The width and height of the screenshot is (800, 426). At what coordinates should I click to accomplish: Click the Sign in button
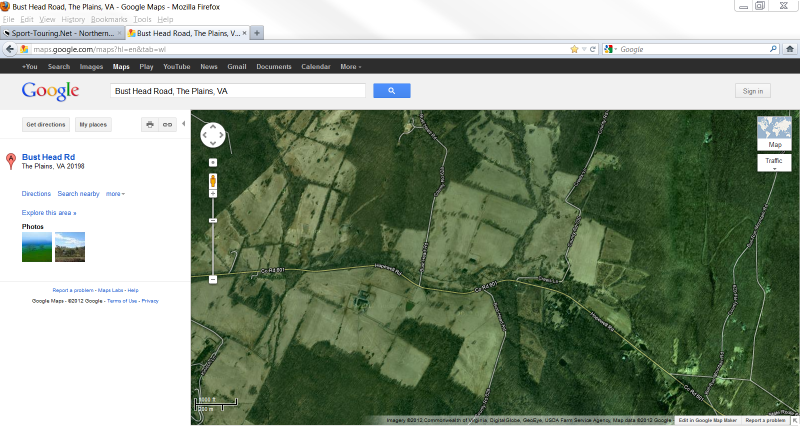click(x=753, y=91)
